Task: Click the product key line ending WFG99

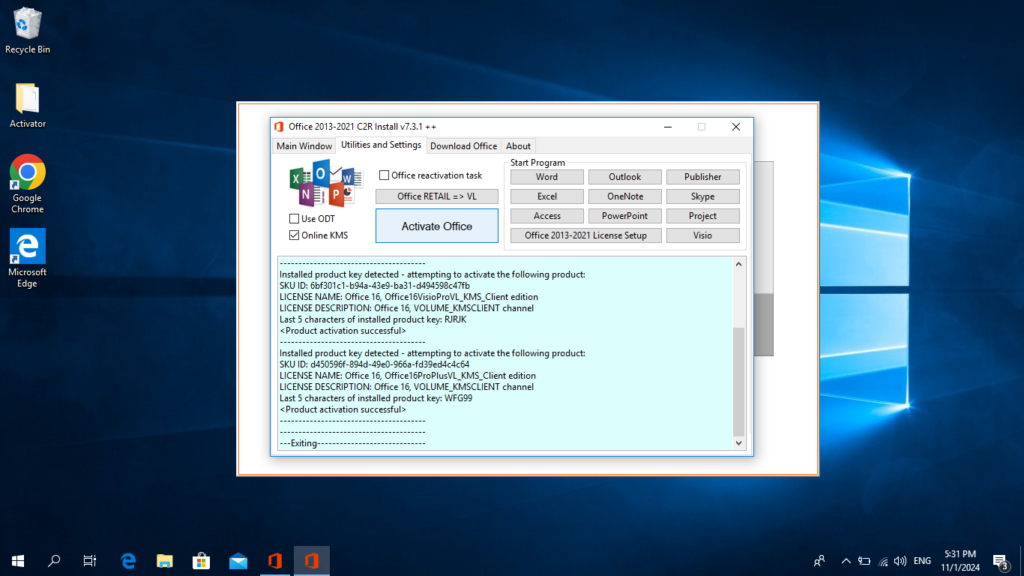Action: click(376, 398)
